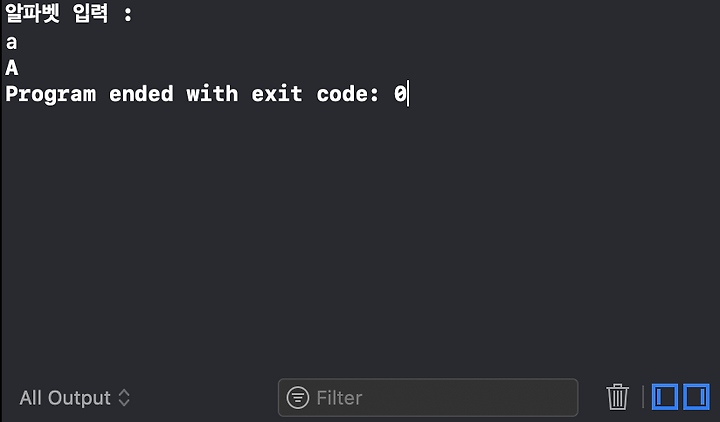The image size is (720, 422).
Task: Click the word "with" in console output
Action: click(212, 94)
